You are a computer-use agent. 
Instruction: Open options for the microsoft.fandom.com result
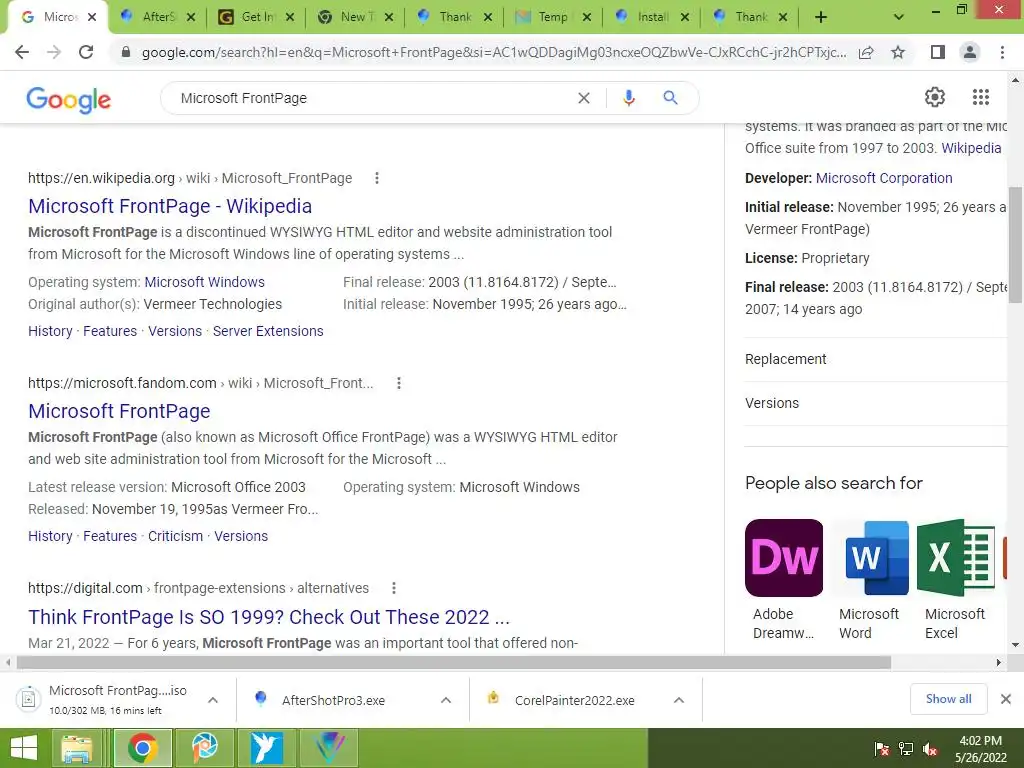pos(399,383)
